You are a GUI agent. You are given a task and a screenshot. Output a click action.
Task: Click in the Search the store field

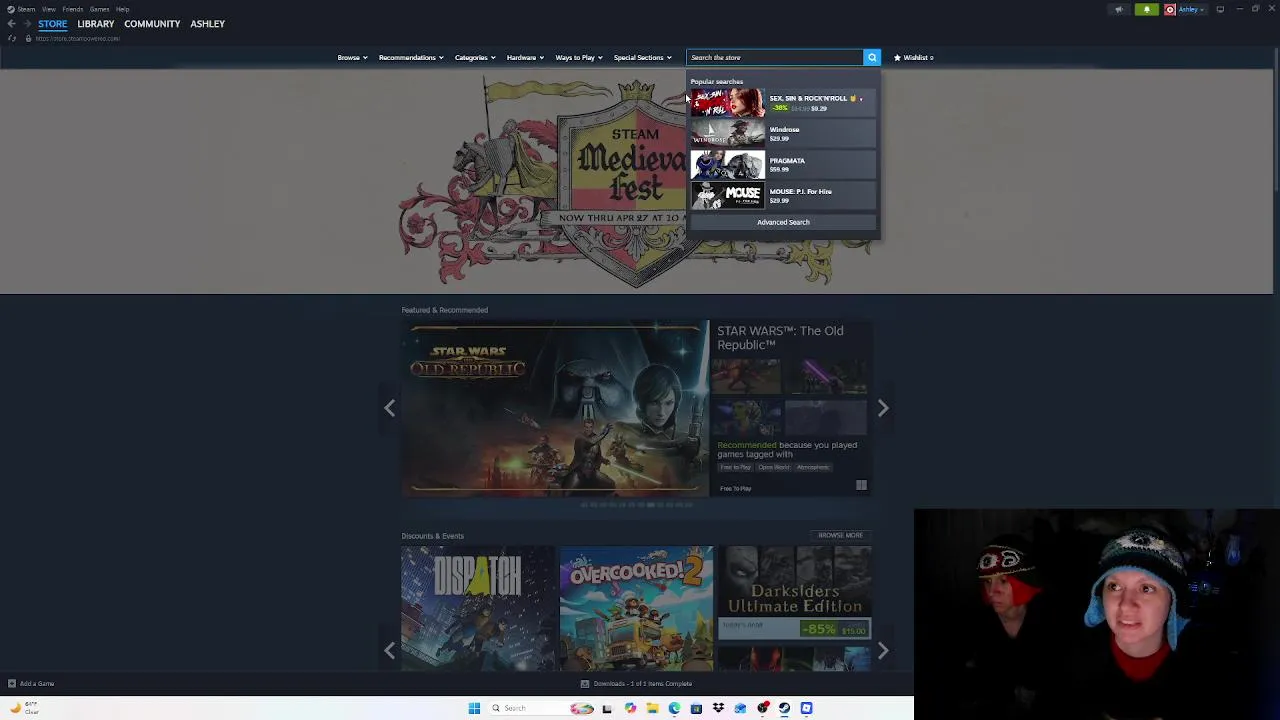(774, 57)
